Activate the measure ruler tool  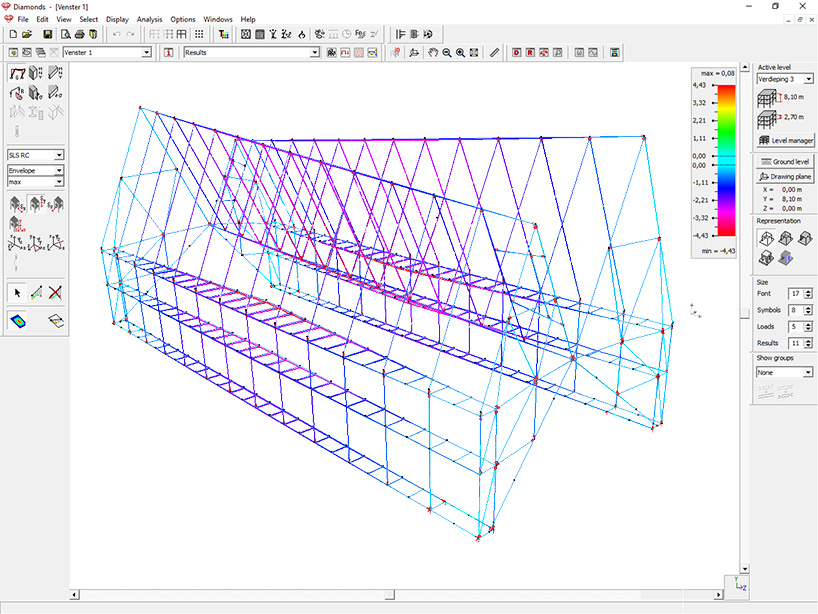pyautogui.click(x=495, y=52)
